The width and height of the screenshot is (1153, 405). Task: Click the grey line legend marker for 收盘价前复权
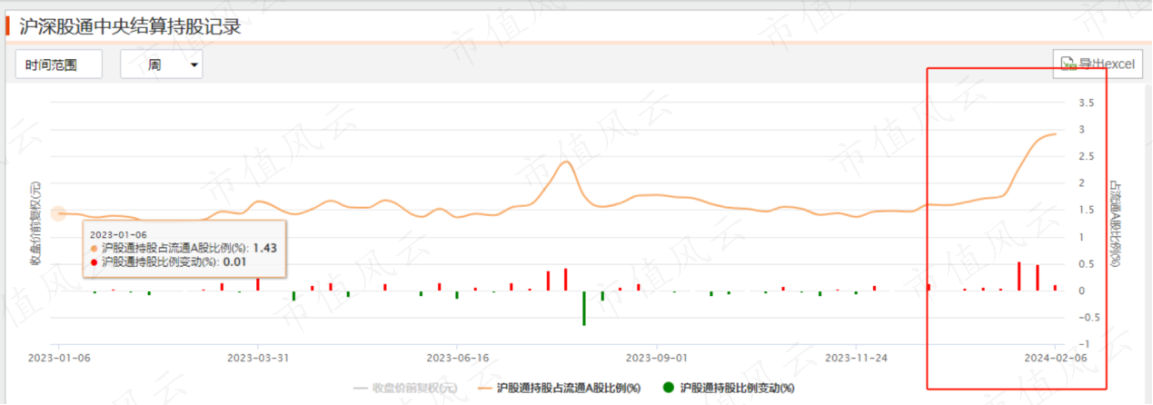coord(360,387)
